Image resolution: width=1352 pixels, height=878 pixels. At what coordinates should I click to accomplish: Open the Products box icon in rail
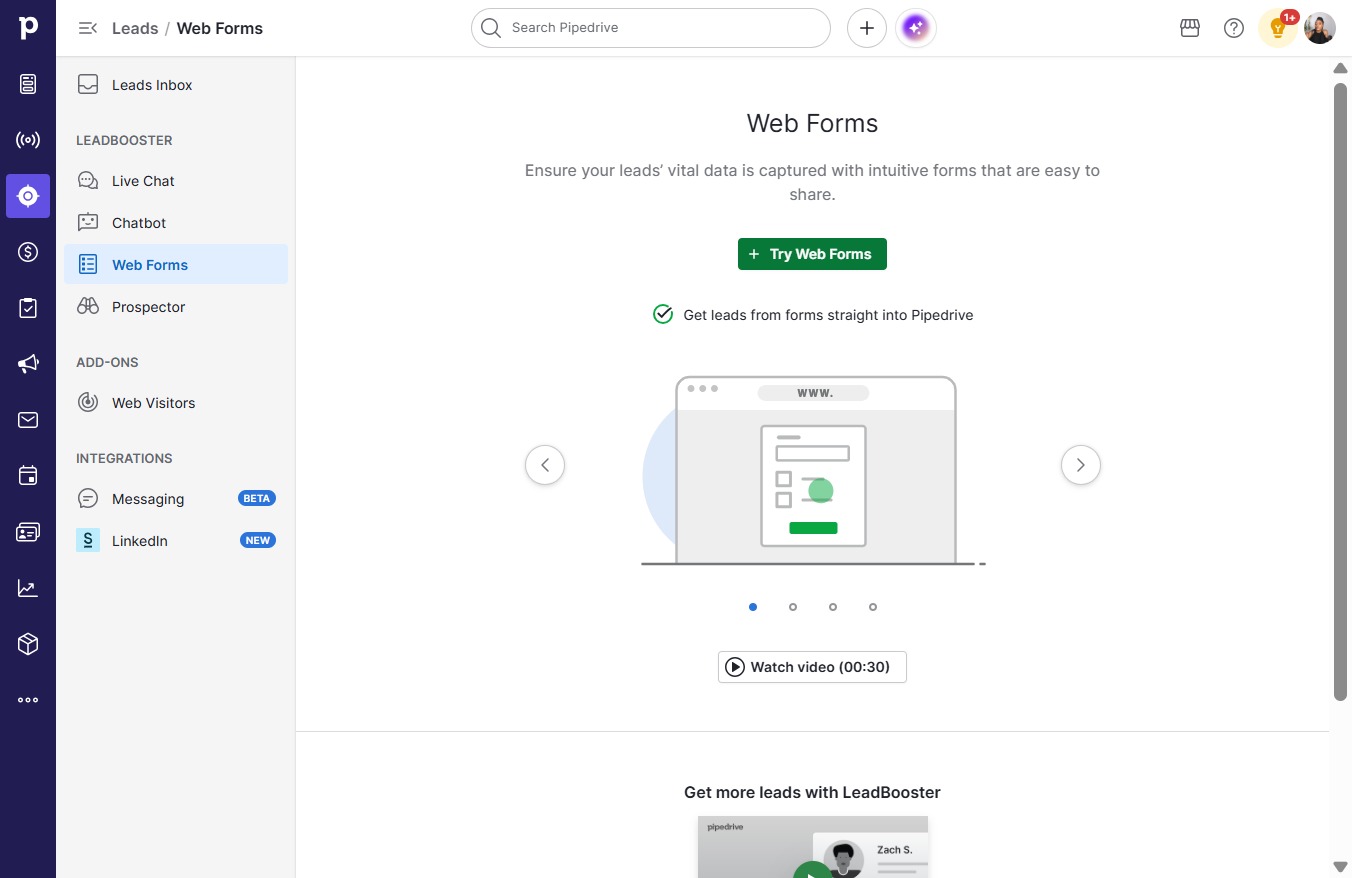coord(28,644)
